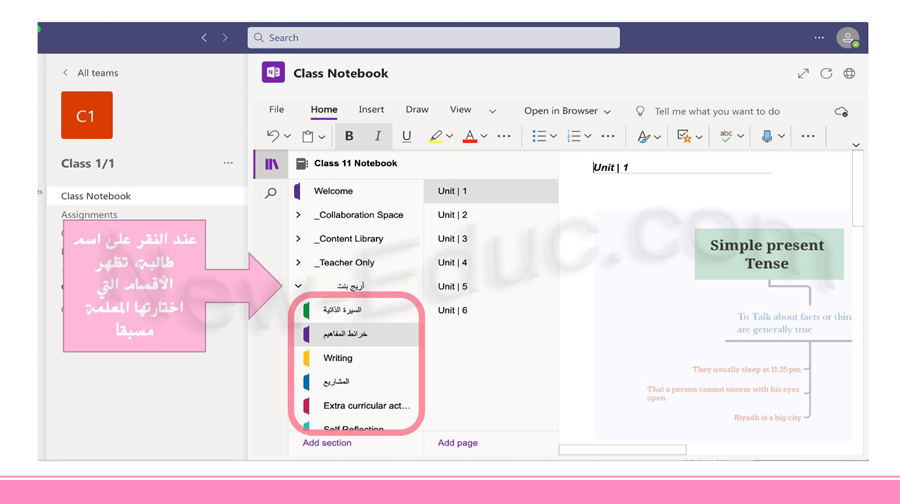Viewport: 900px width, 504px height.
Task: Click the Tell me what you want to do box
Action: tap(717, 111)
